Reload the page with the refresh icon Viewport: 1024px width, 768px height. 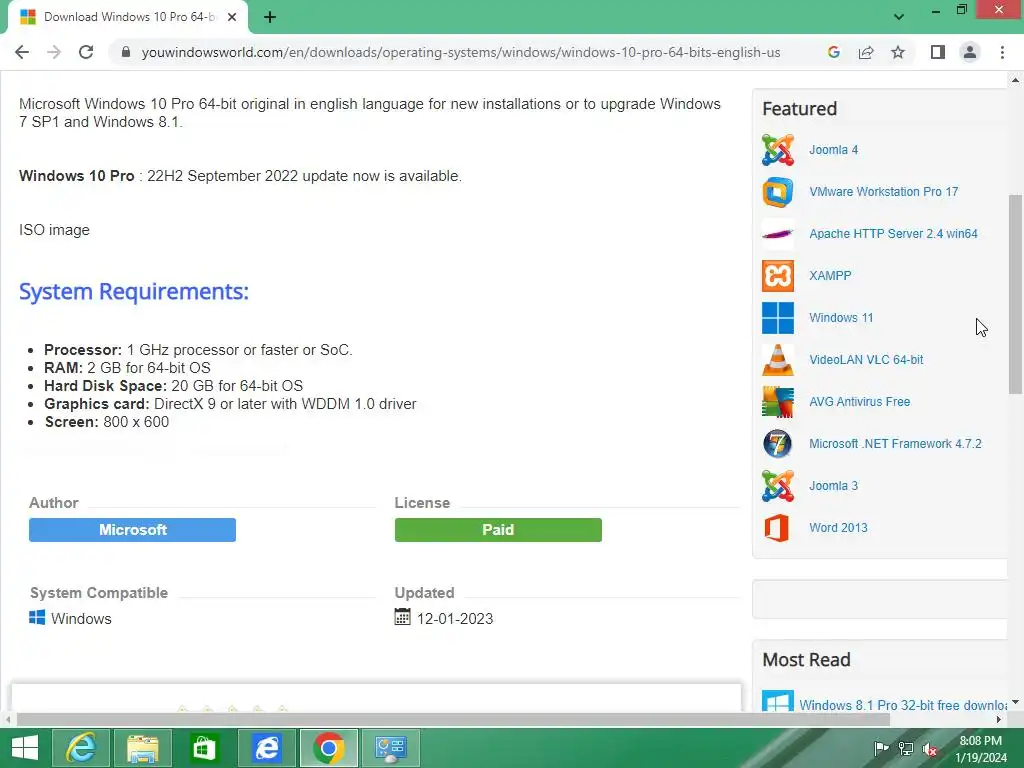[86, 52]
